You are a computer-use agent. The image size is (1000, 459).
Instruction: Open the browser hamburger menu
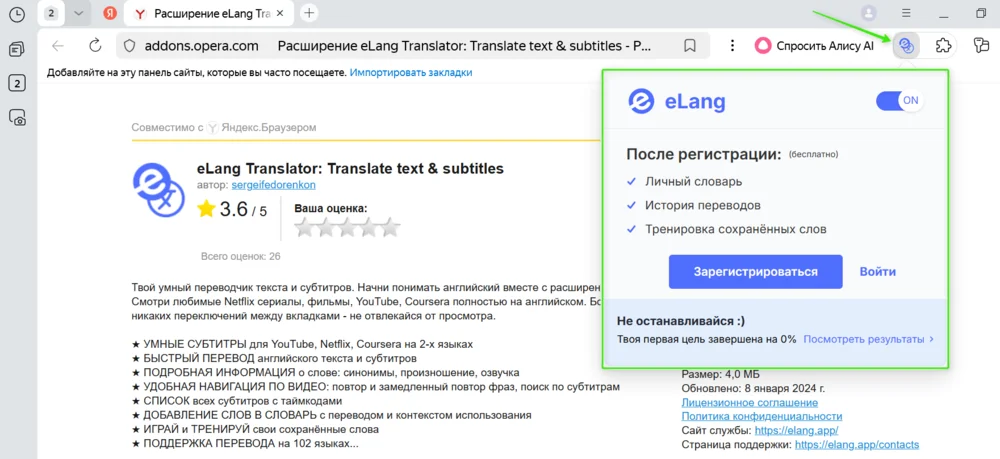coord(906,13)
